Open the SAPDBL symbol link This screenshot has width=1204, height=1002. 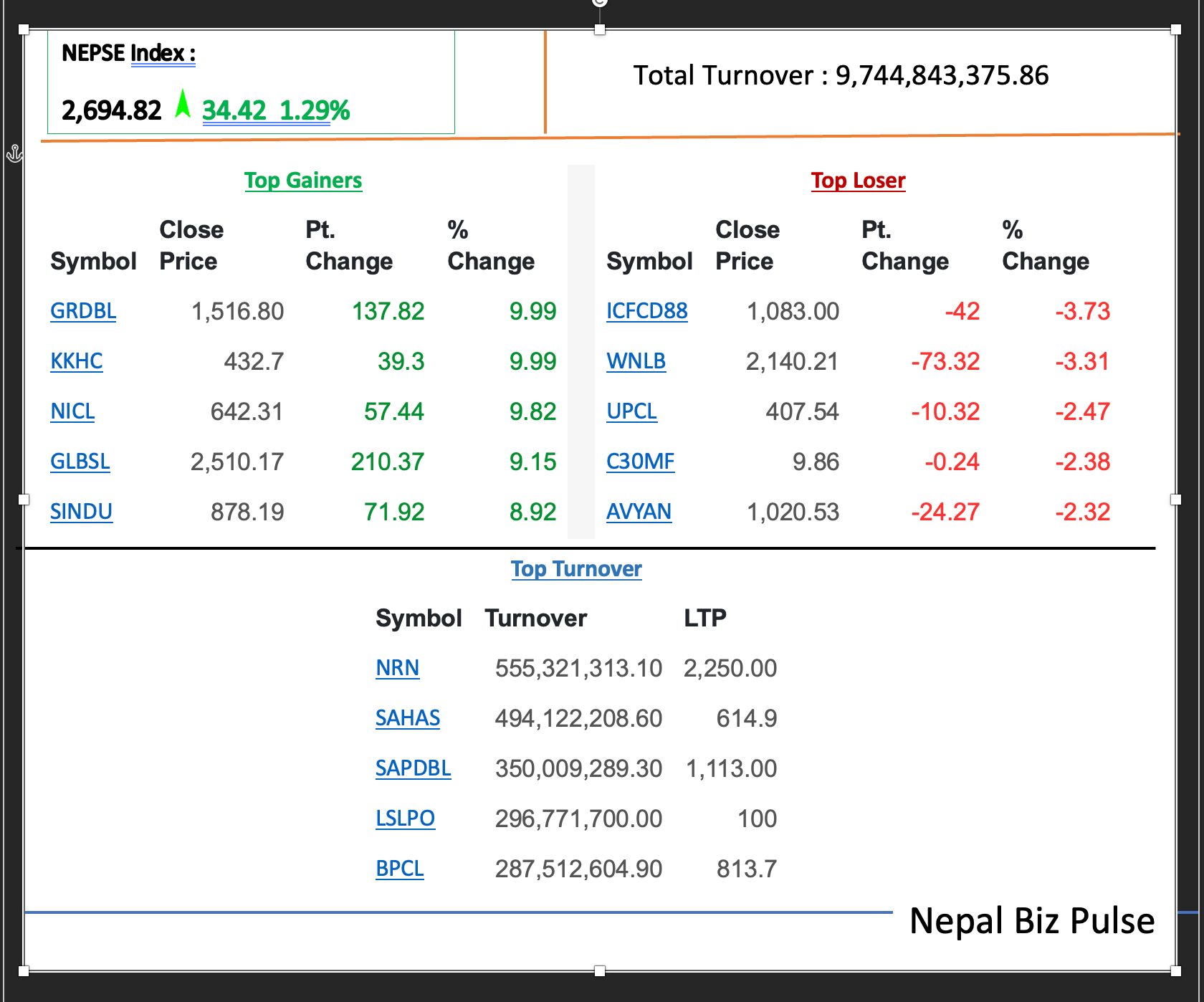click(x=413, y=768)
